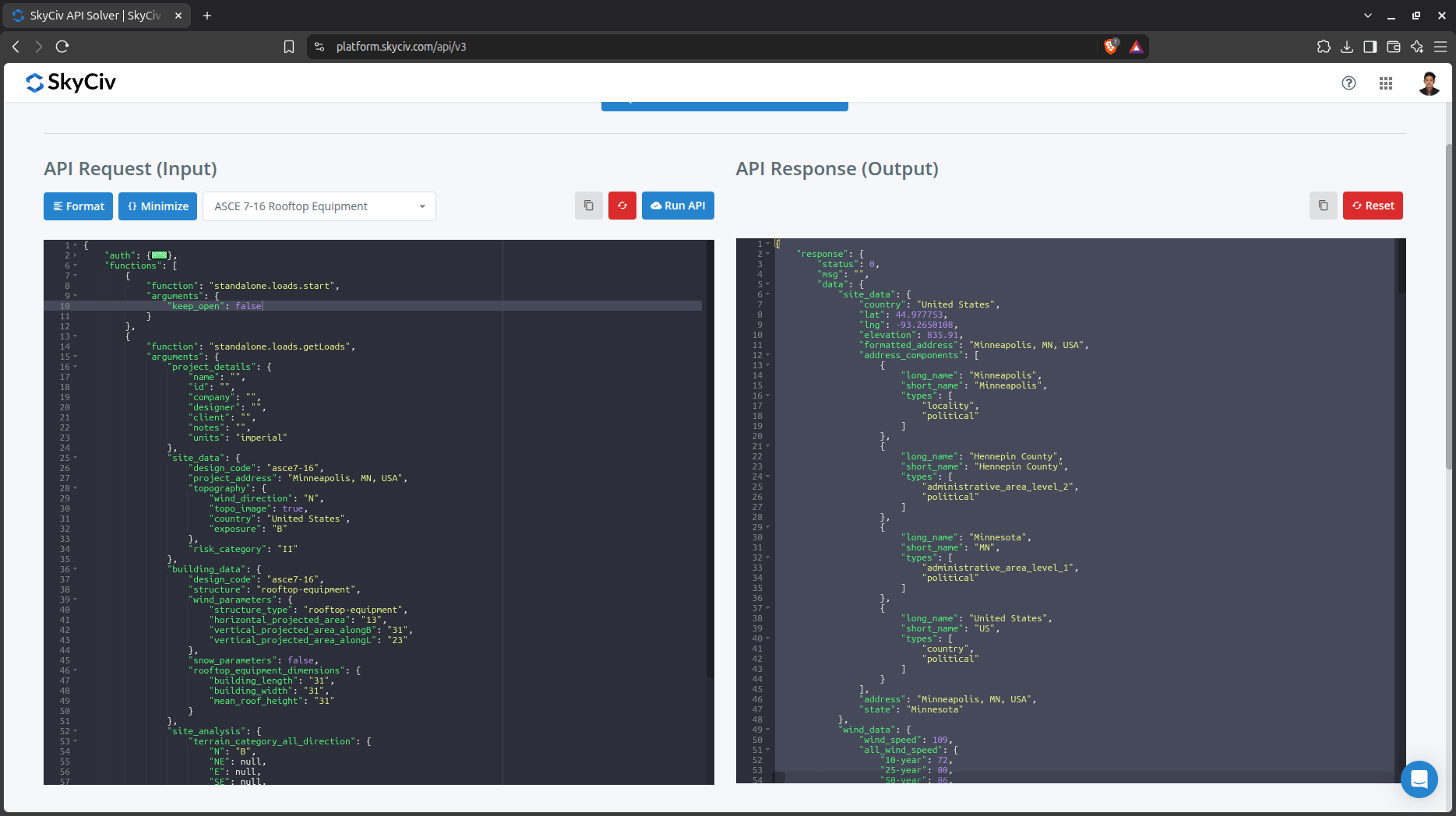This screenshot has width=1456, height=816.
Task: Click the formatted_address output line
Action: point(975,345)
